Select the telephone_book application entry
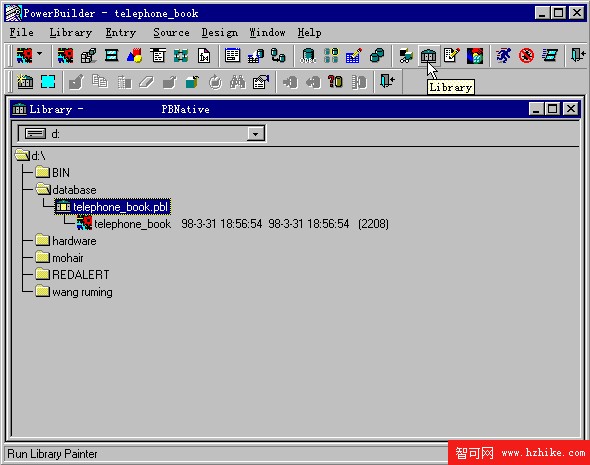590x465 pixels. [124, 223]
